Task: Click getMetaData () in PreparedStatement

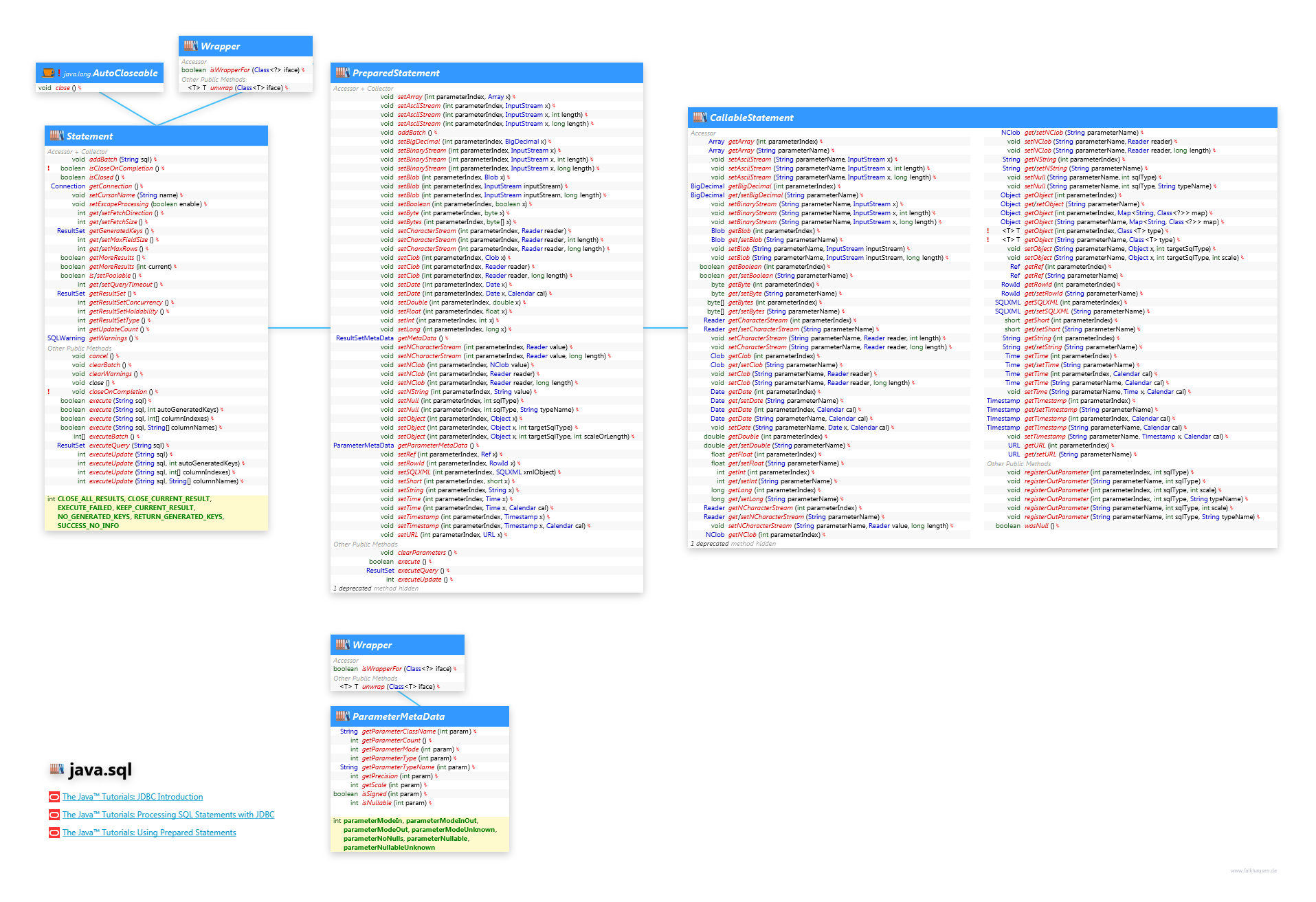Action: point(421,338)
